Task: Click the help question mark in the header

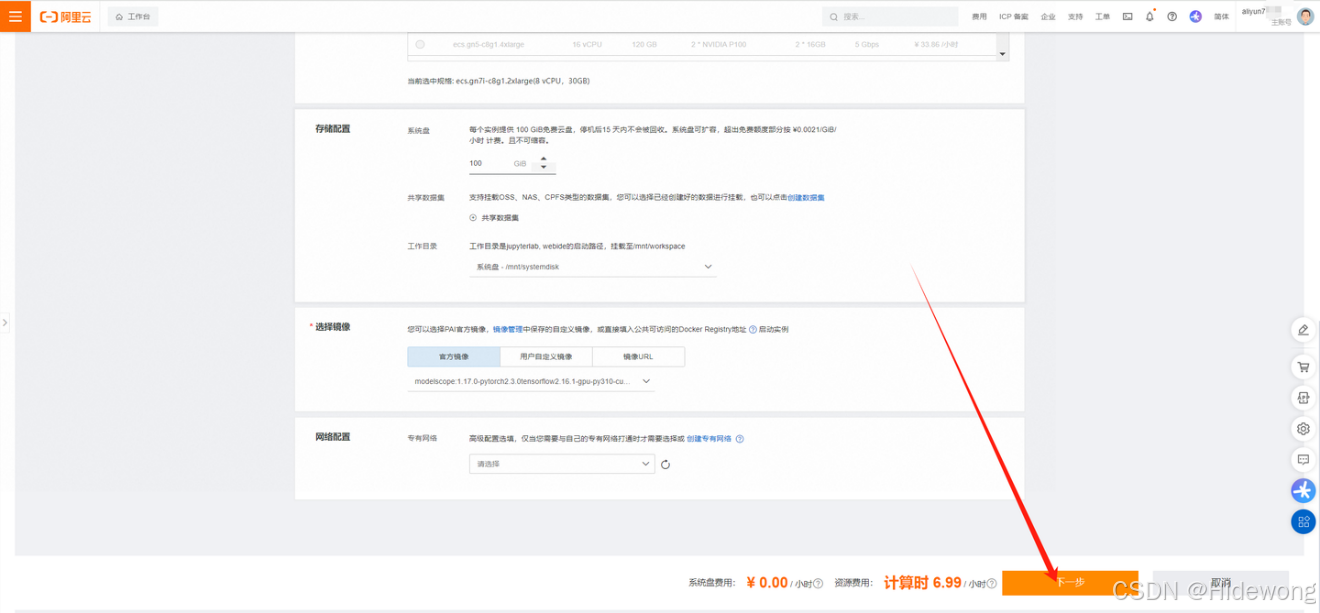Action: (1172, 17)
